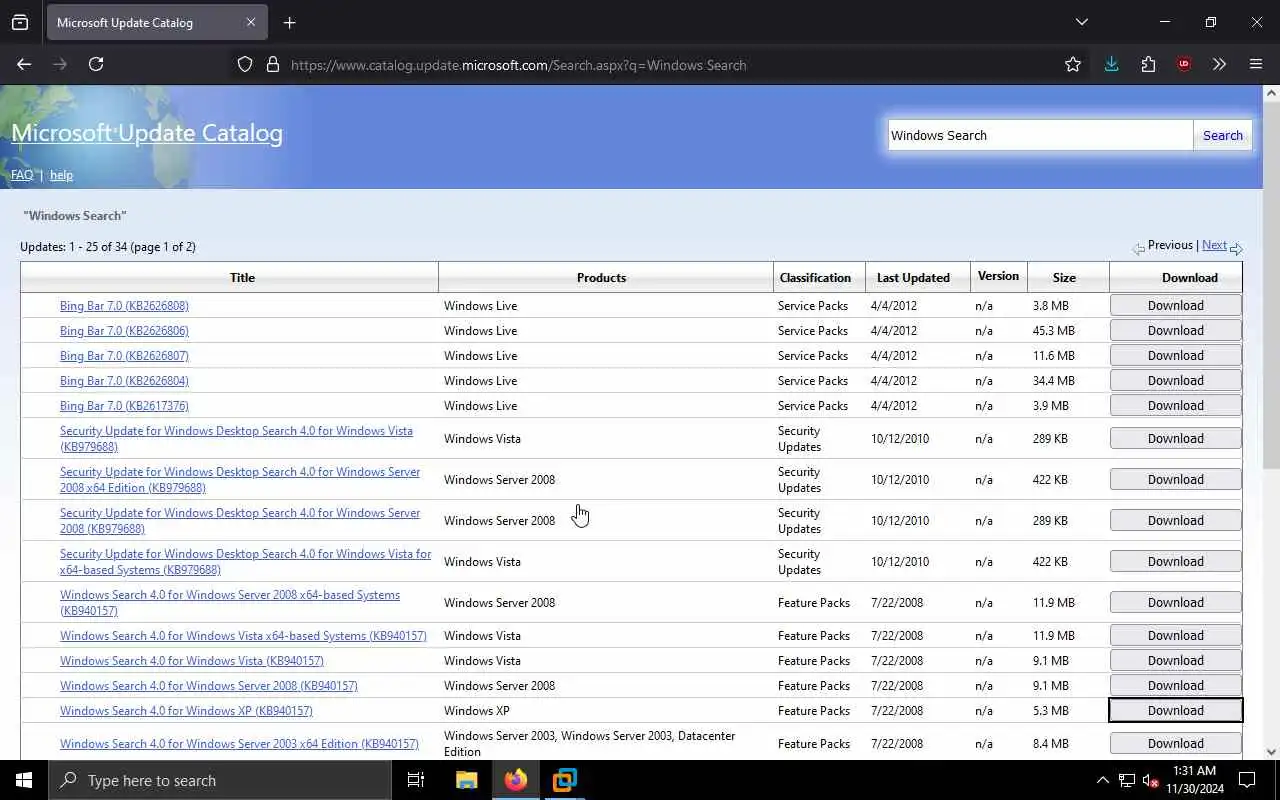Open File Explorer from the taskbar
This screenshot has height=800, width=1280.
point(467,780)
